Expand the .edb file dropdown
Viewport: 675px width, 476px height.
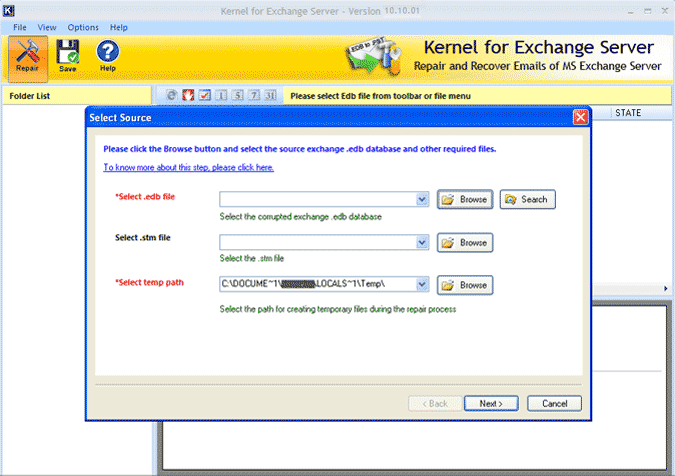pos(422,199)
